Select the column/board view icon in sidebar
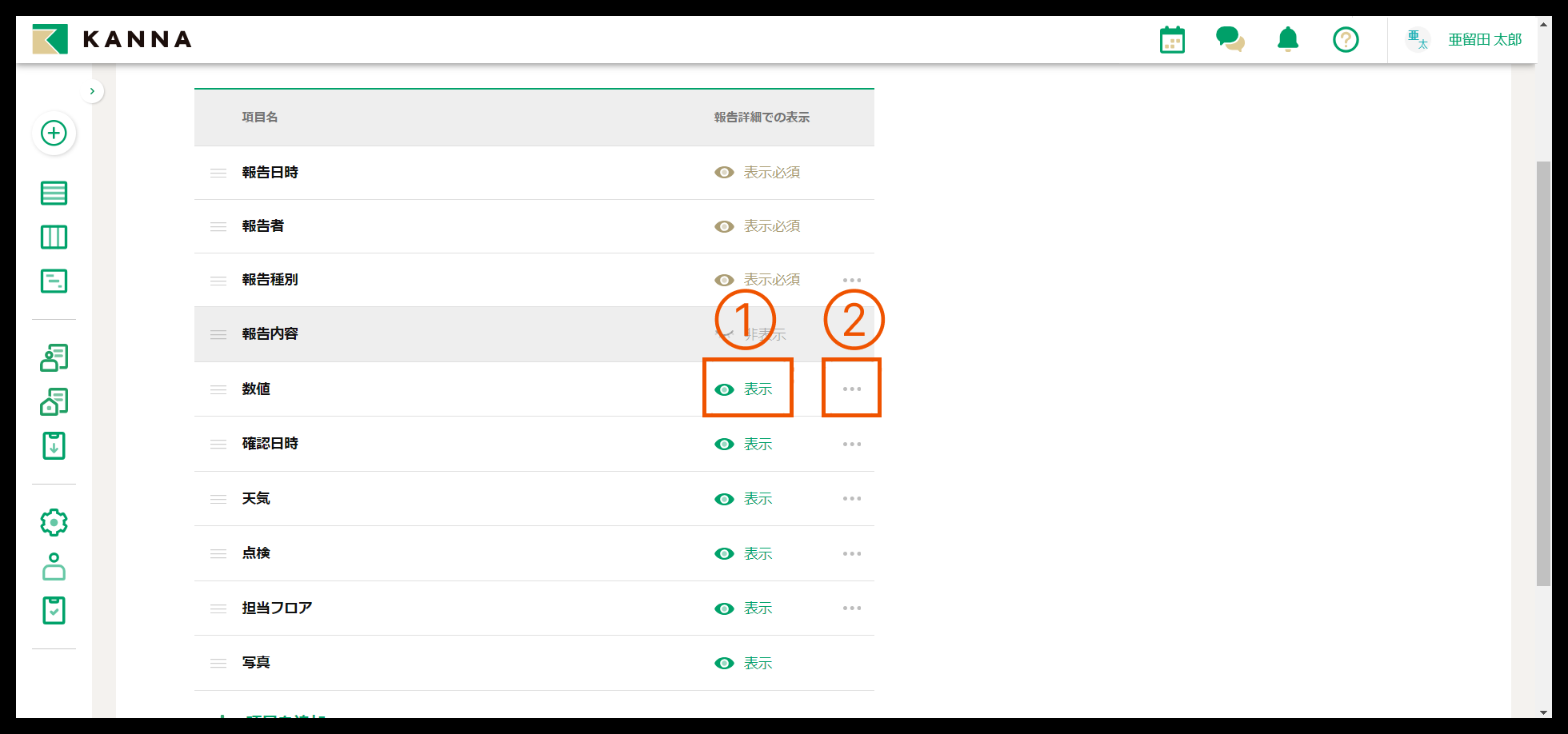Screen dimensions: 1568x734 tap(54, 237)
